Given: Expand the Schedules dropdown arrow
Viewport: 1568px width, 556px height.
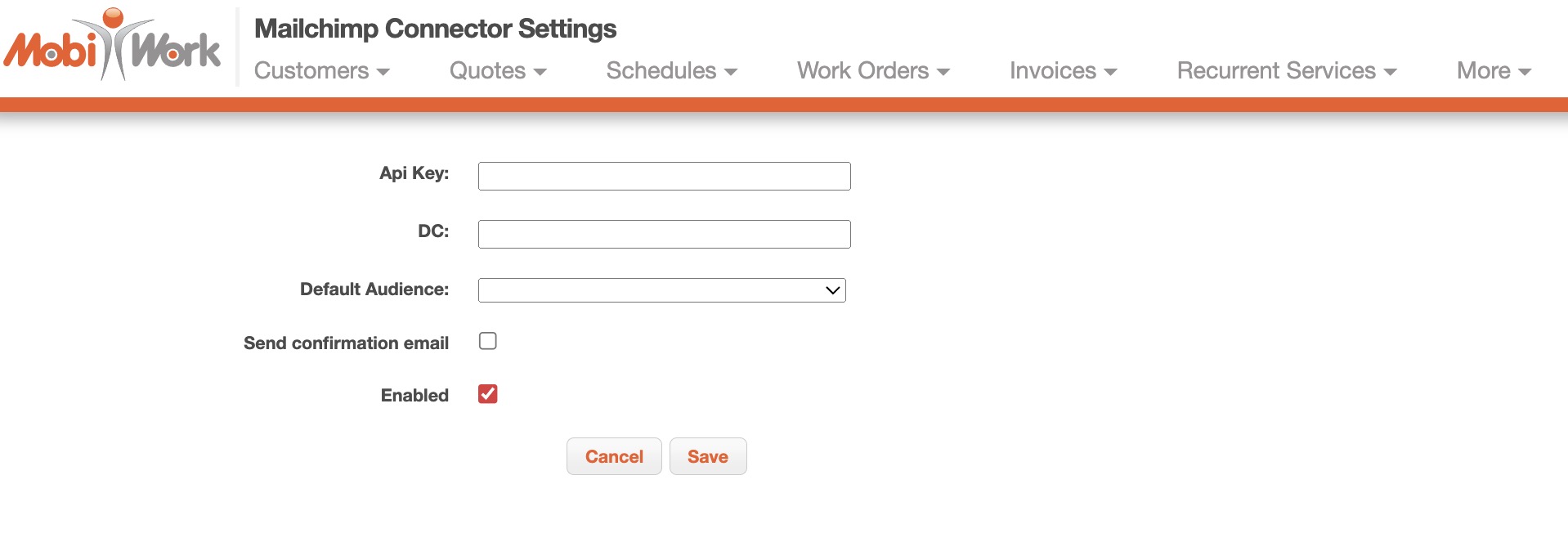Looking at the screenshot, I should point(731,72).
